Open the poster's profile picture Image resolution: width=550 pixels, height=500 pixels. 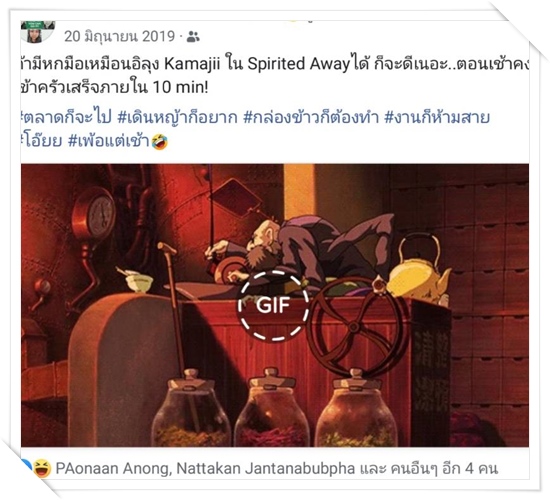[x=38, y=32]
